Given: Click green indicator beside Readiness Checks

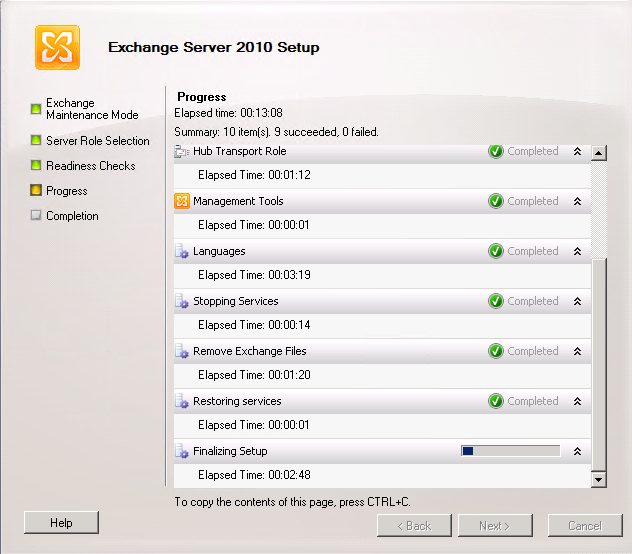Looking at the screenshot, I should click(x=36, y=165).
